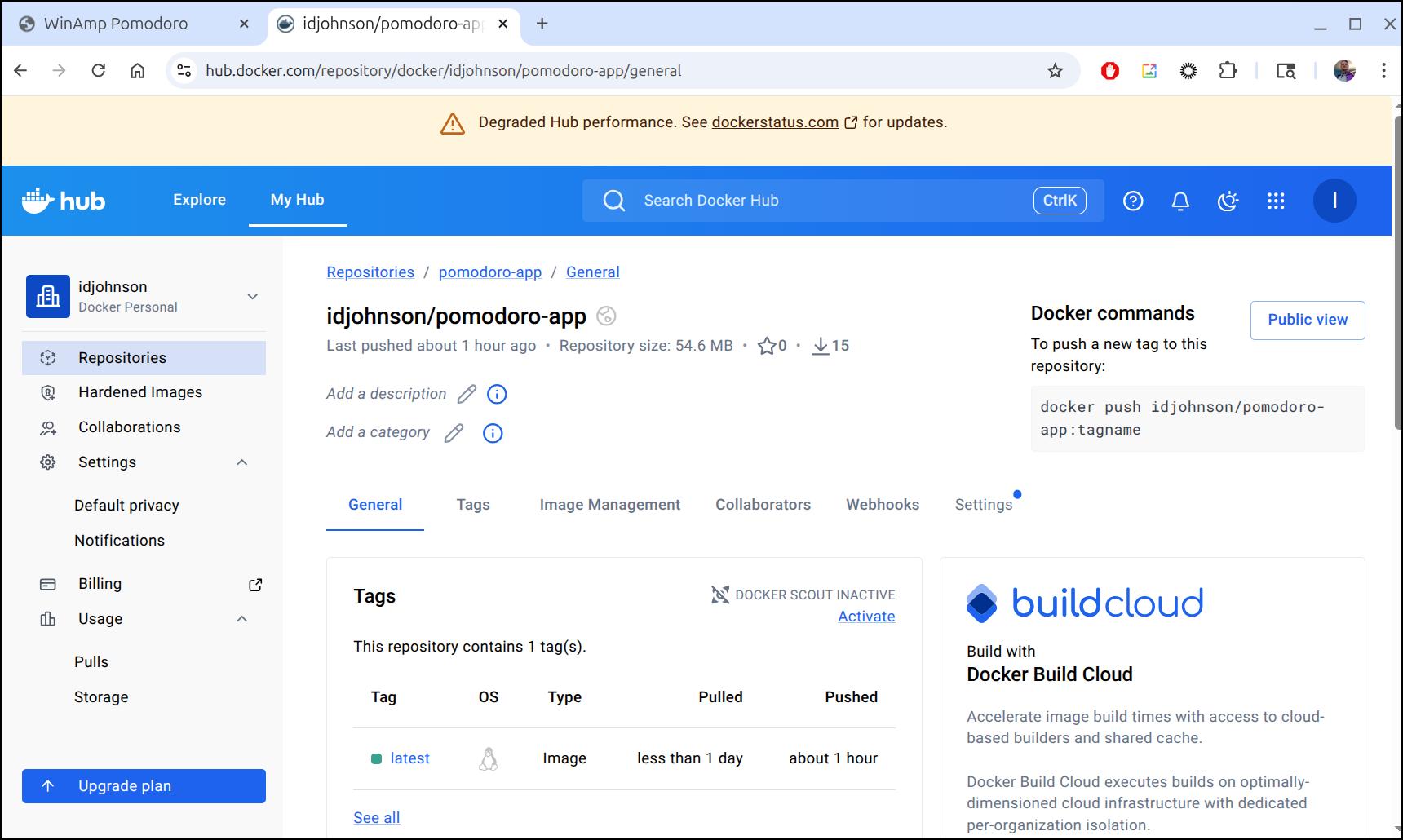
Task: Collapse the Settings section in sidebar
Action: (242, 462)
